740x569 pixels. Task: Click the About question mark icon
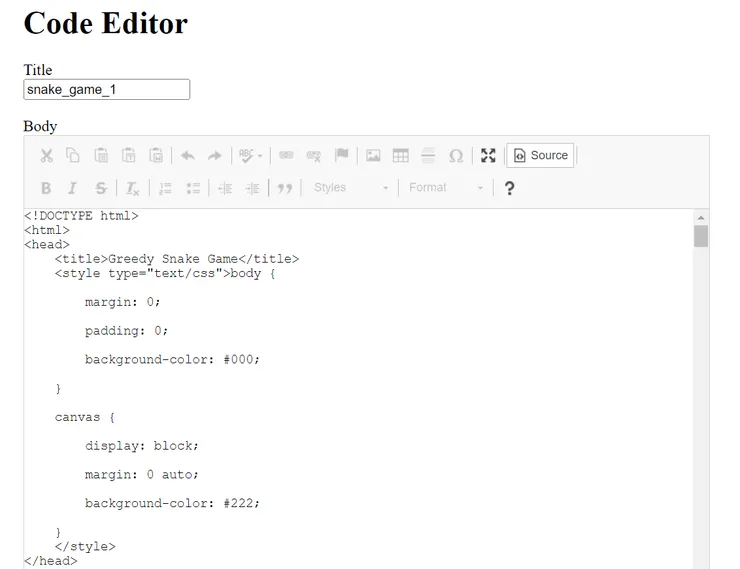(x=509, y=188)
